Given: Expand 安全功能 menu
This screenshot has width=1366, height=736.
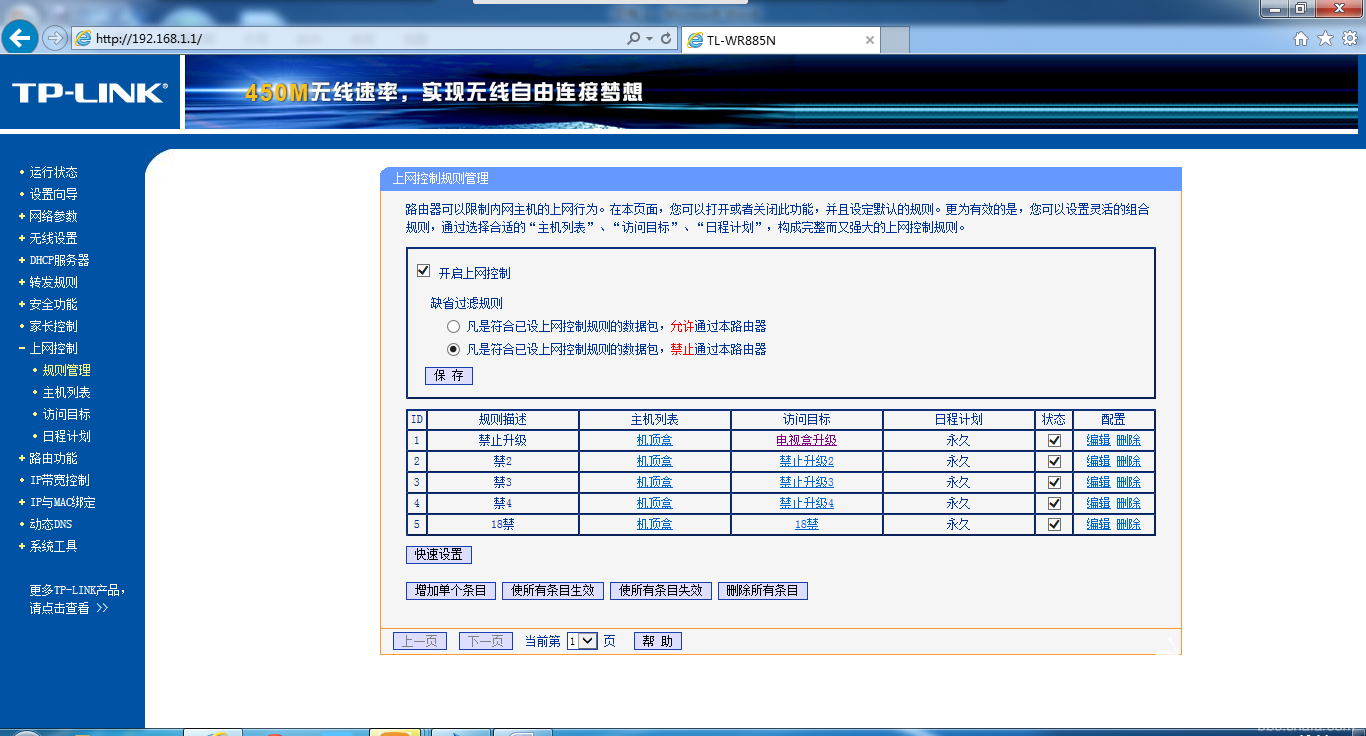Looking at the screenshot, I should pos(53,304).
